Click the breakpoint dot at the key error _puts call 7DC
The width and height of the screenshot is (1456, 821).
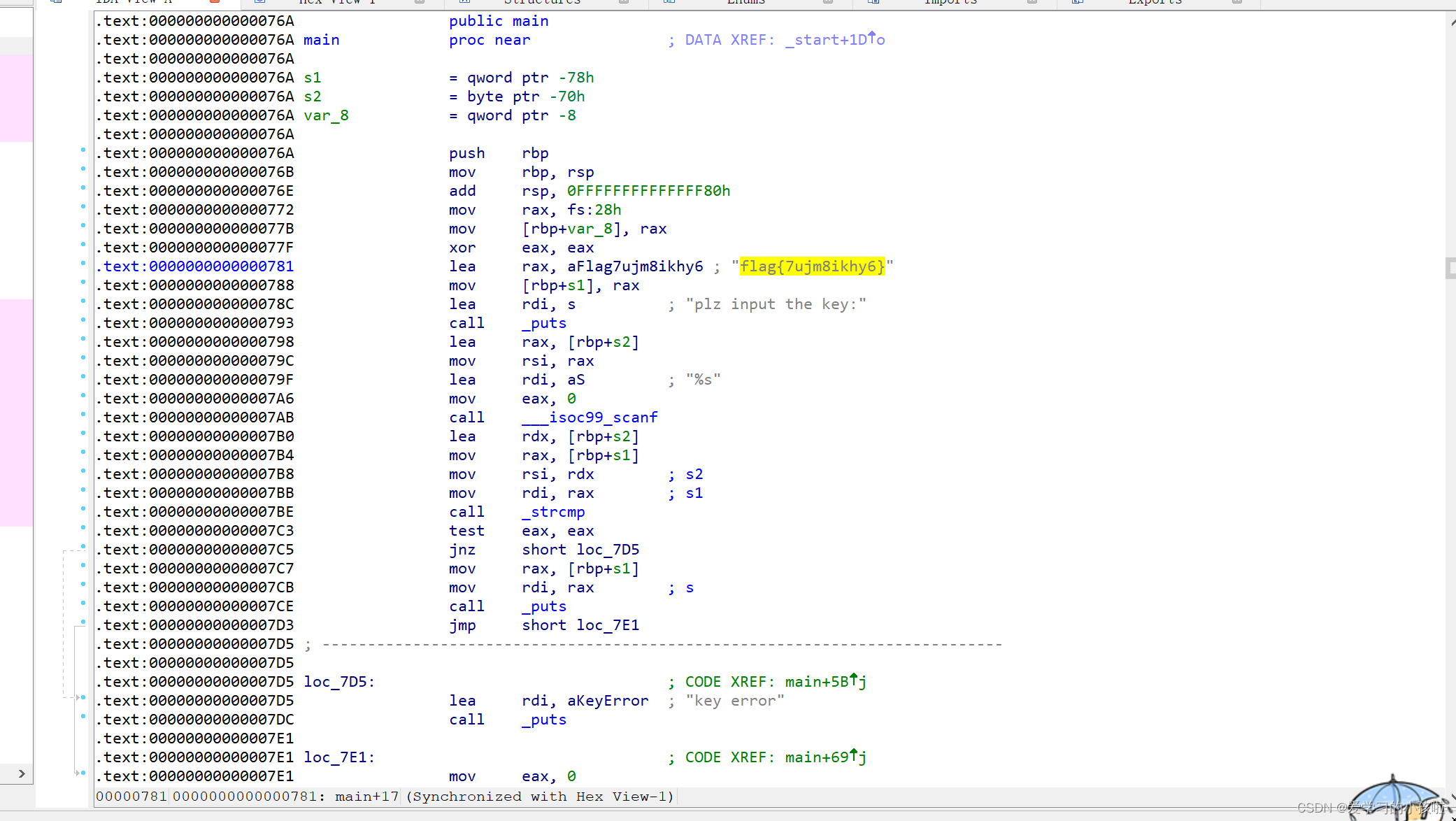[x=83, y=717]
